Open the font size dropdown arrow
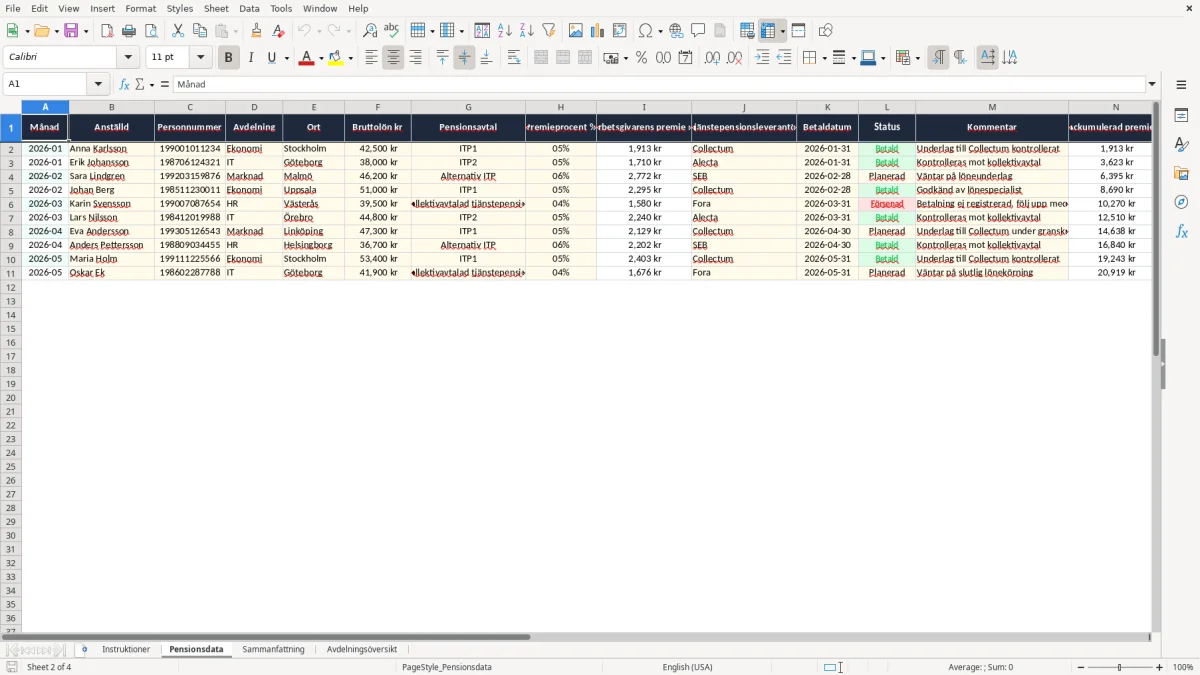 pos(201,58)
